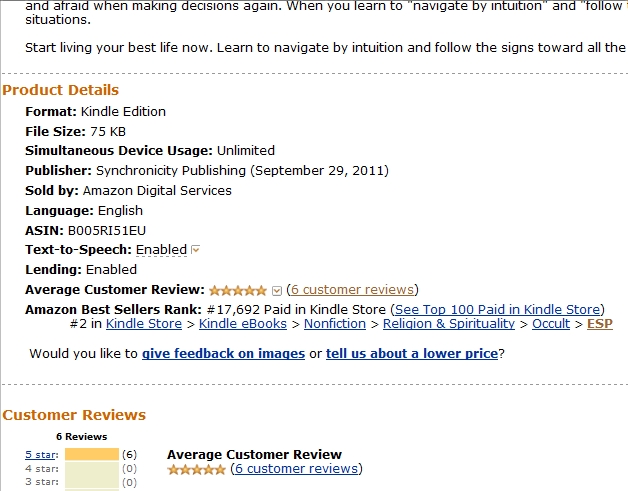Filter reviews by the 5 star link
Viewport: 628px width, 491px height.
pyautogui.click(x=40, y=455)
